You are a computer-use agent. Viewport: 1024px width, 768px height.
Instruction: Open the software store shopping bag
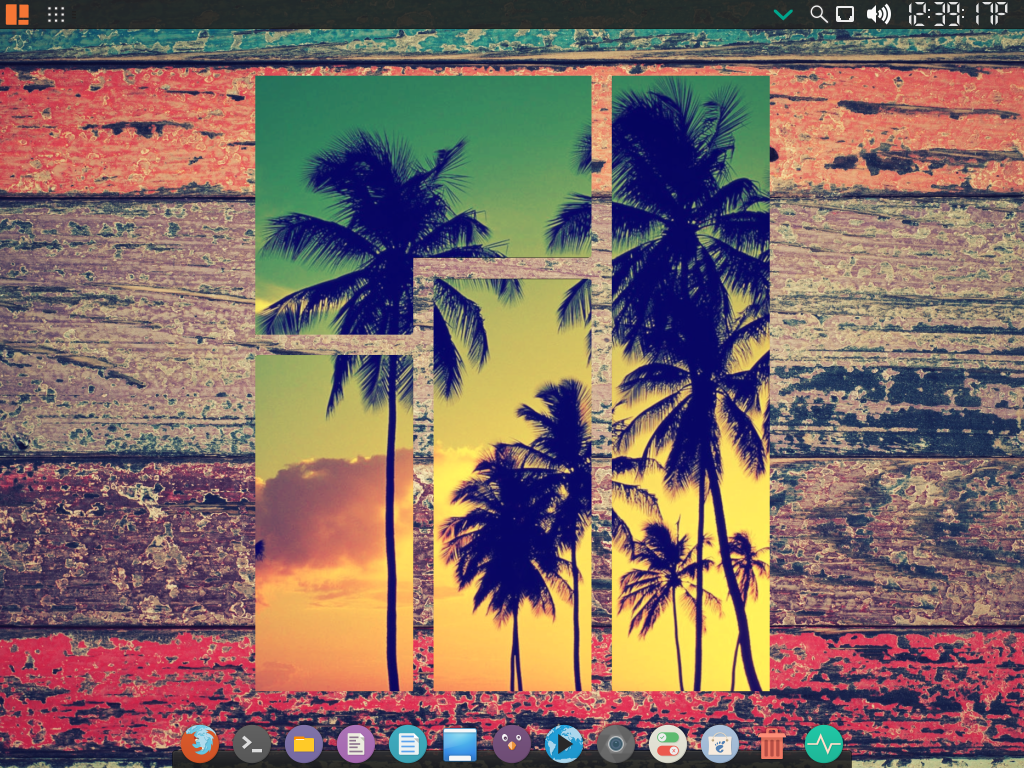tap(720, 744)
